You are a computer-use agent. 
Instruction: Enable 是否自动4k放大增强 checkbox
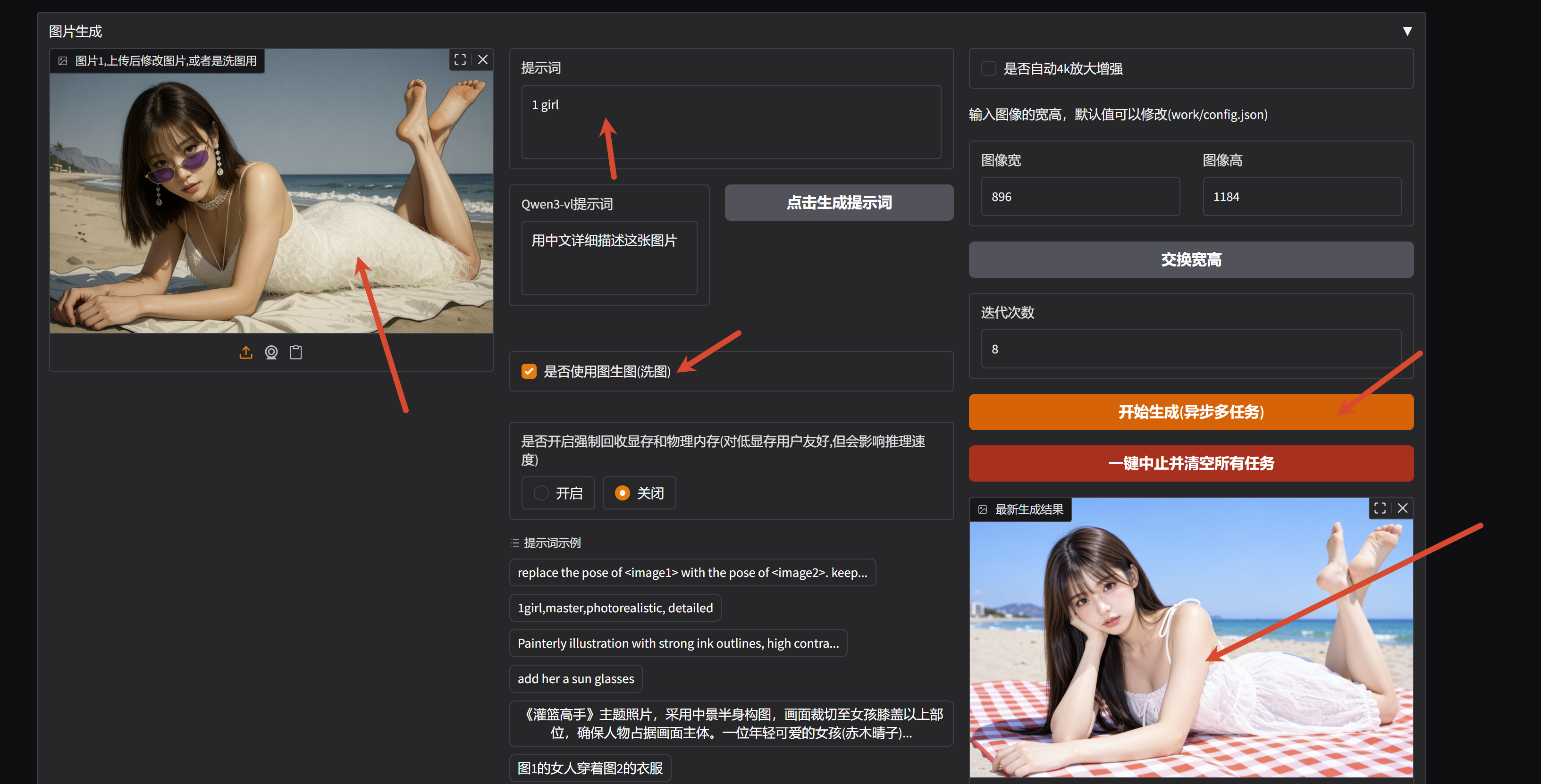point(989,69)
